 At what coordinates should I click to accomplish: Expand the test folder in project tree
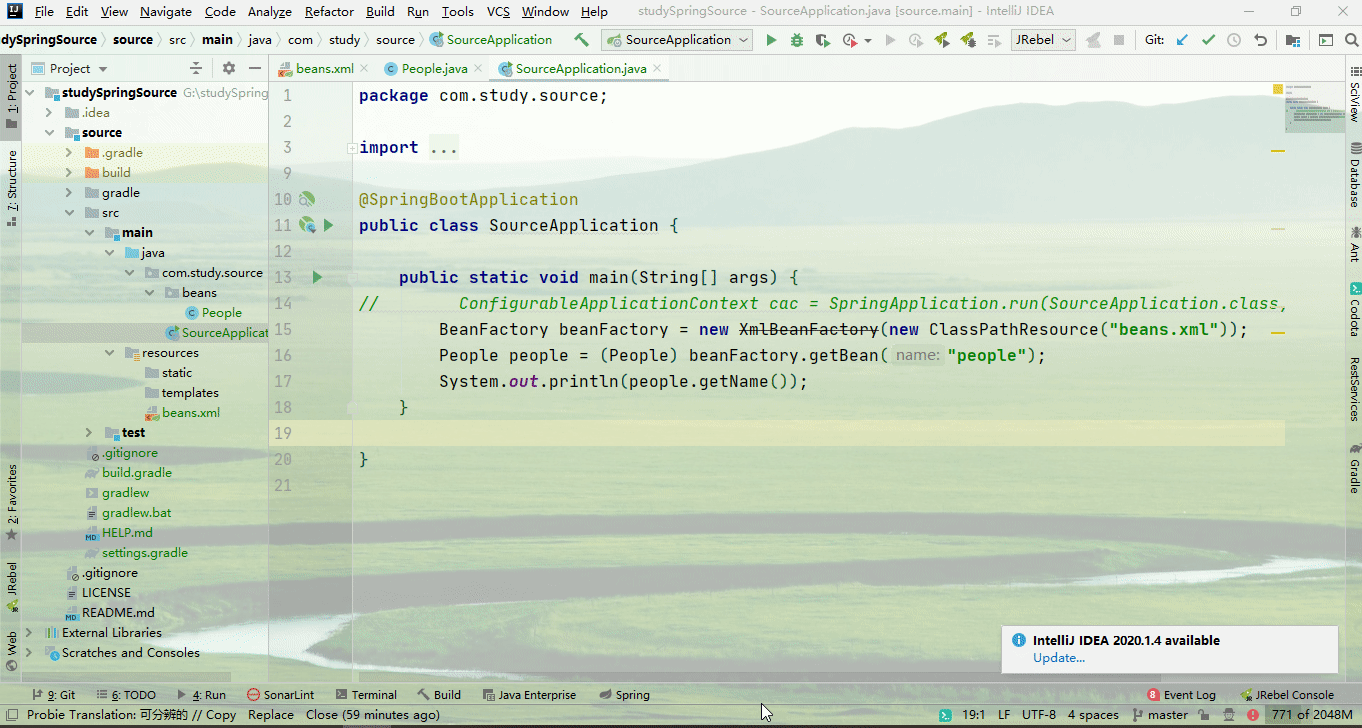click(x=89, y=433)
